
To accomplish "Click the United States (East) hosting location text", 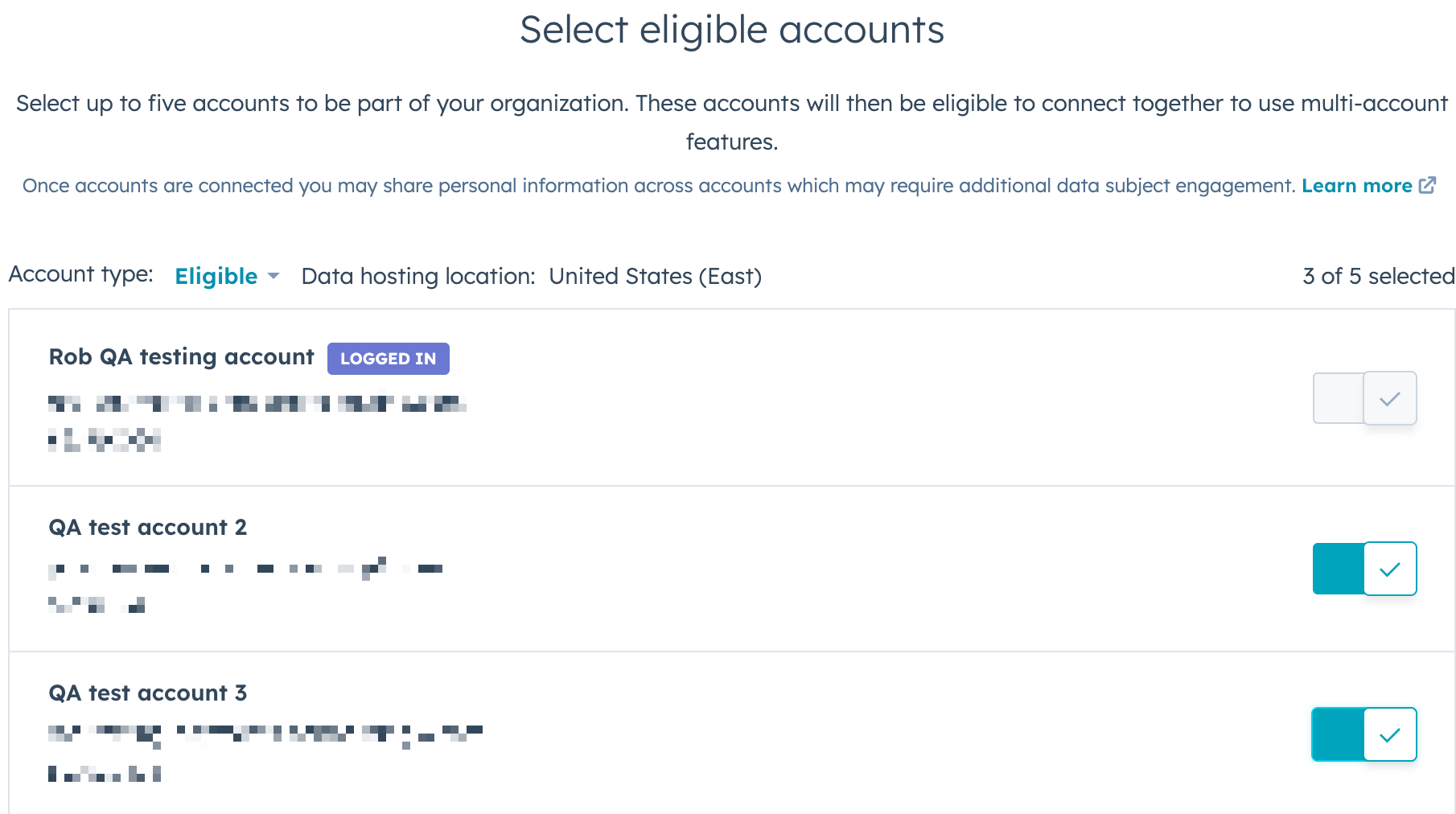I will [x=655, y=276].
